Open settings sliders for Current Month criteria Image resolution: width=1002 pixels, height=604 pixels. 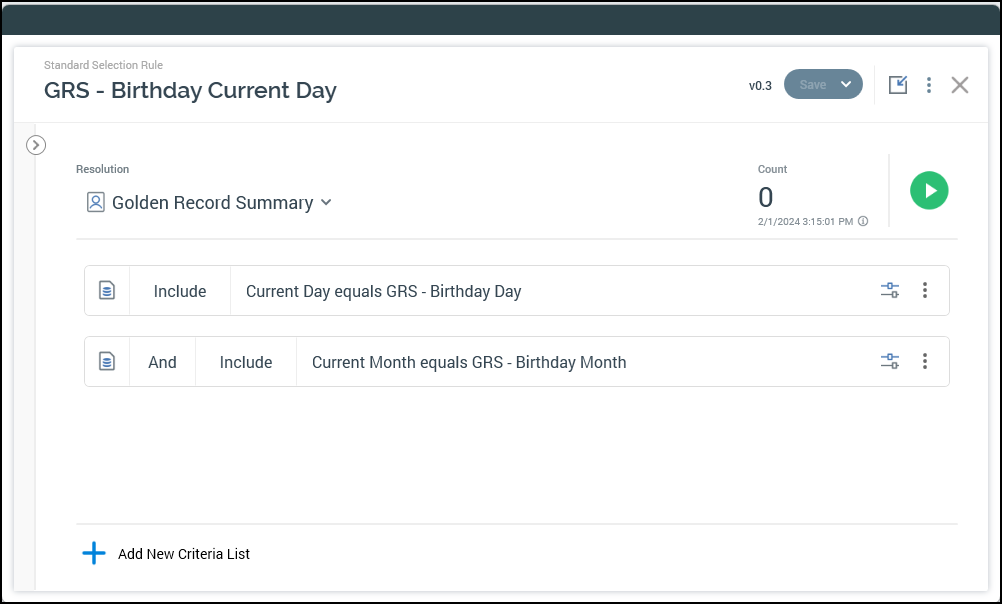(890, 362)
